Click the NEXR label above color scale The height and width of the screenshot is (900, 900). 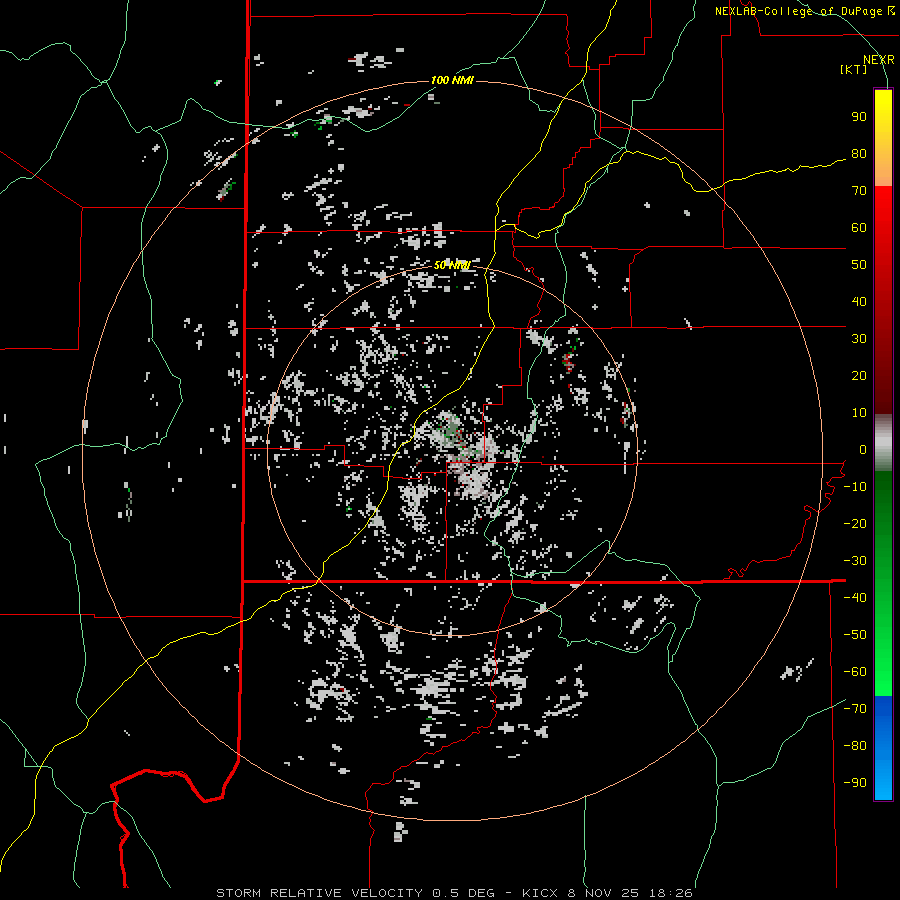click(x=879, y=60)
